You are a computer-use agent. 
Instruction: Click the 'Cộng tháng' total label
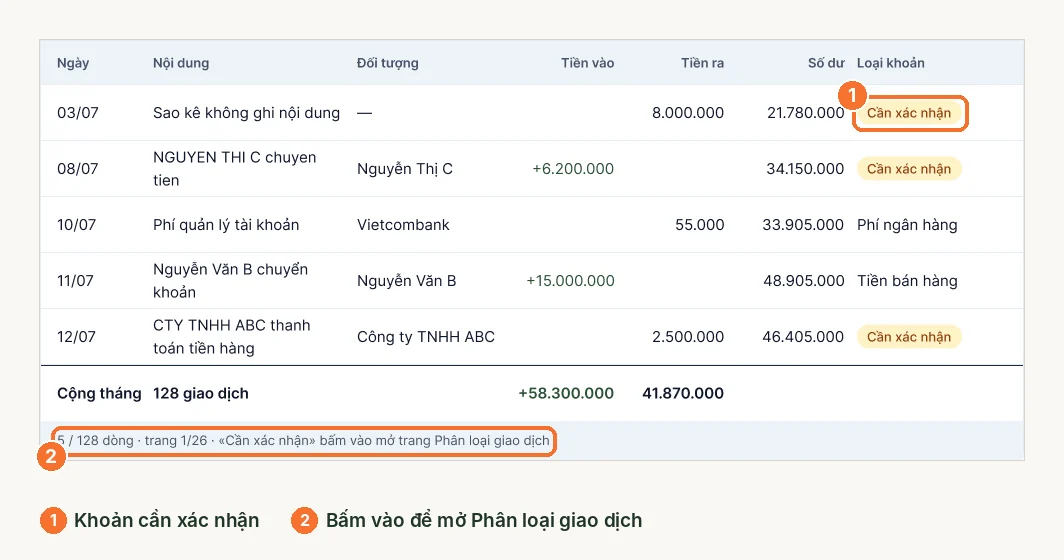(x=99, y=394)
